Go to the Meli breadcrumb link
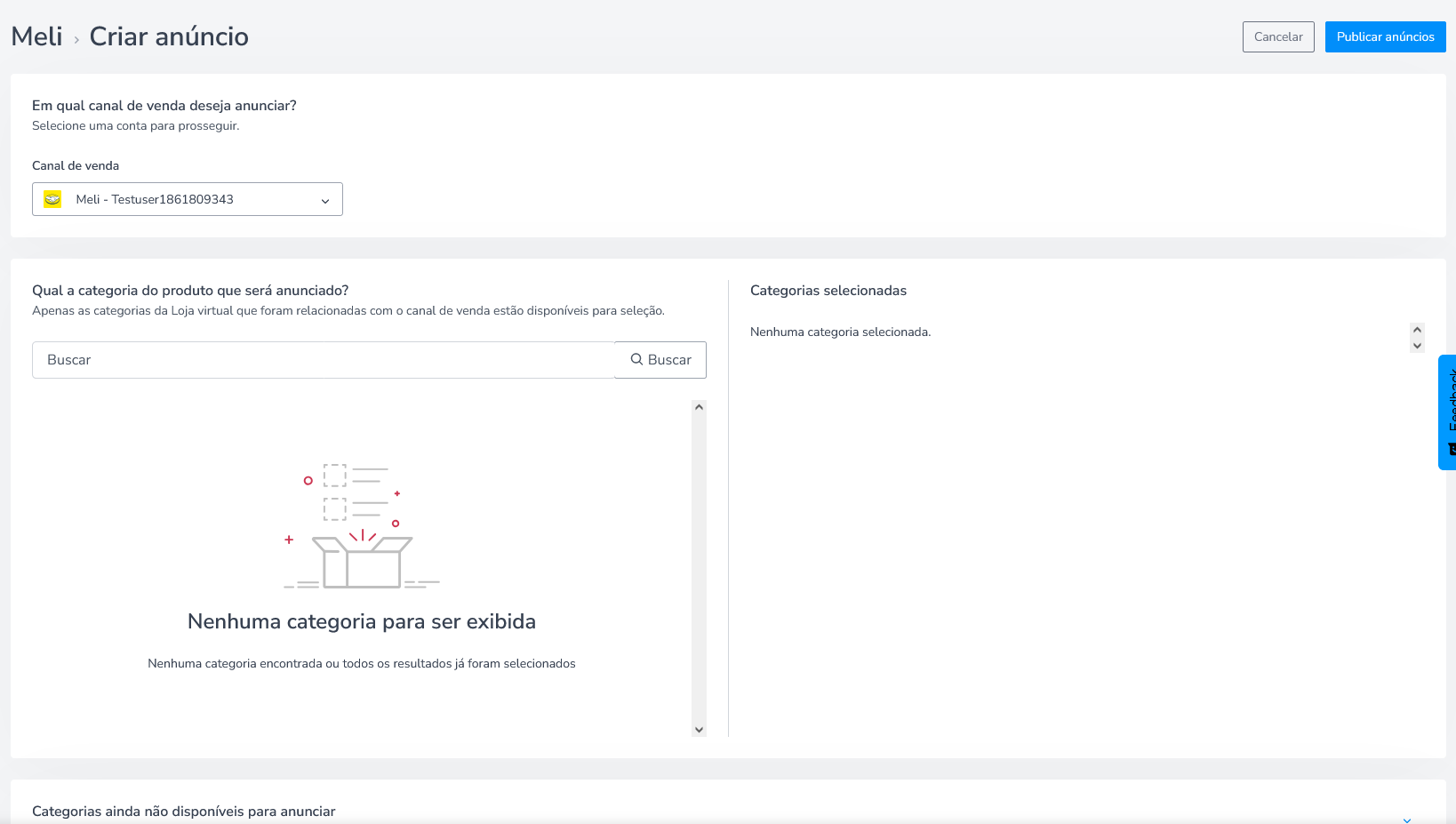Image resolution: width=1456 pixels, height=824 pixels. pyautogui.click(x=36, y=36)
